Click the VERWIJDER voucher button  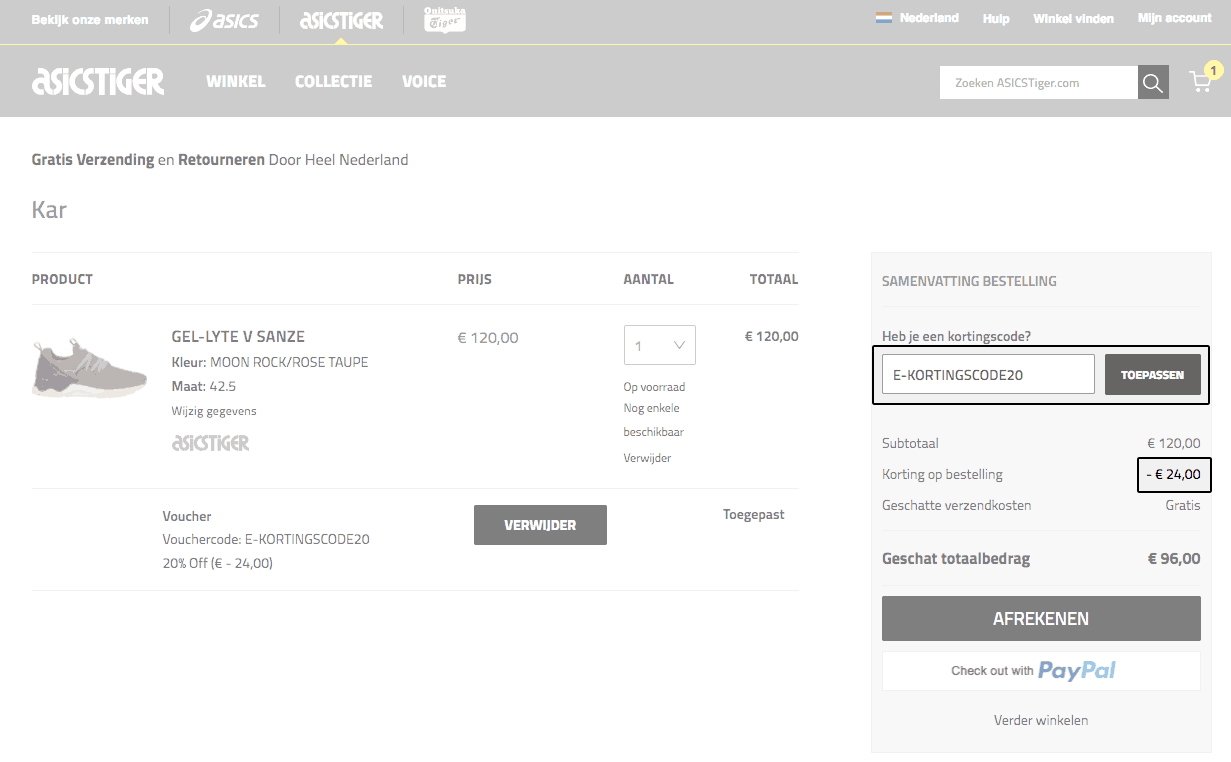pyautogui.click(x=540, y=525)
